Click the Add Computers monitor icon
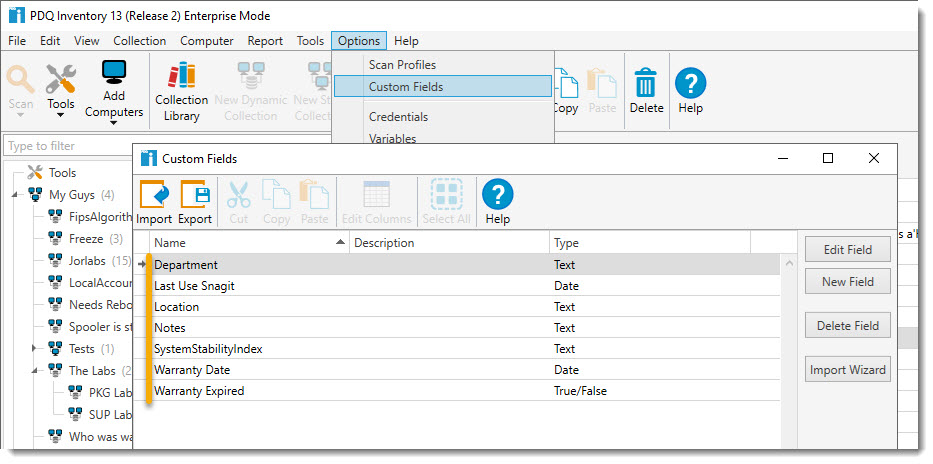Screen dimensions: 933x464 coord(114,74)
